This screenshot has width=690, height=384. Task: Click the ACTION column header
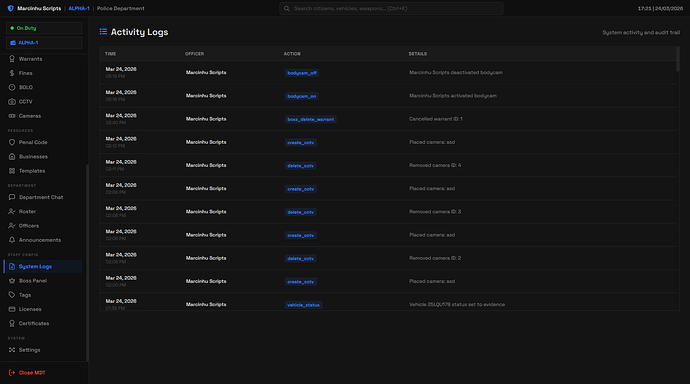292,54
